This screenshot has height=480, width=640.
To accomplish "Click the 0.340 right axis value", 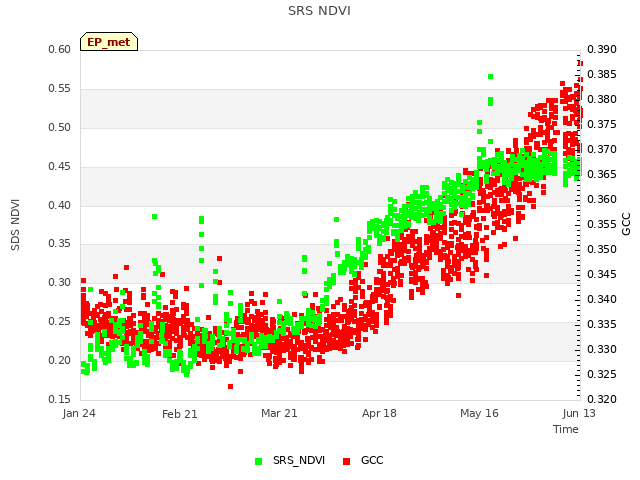I will tap(602, 299).
